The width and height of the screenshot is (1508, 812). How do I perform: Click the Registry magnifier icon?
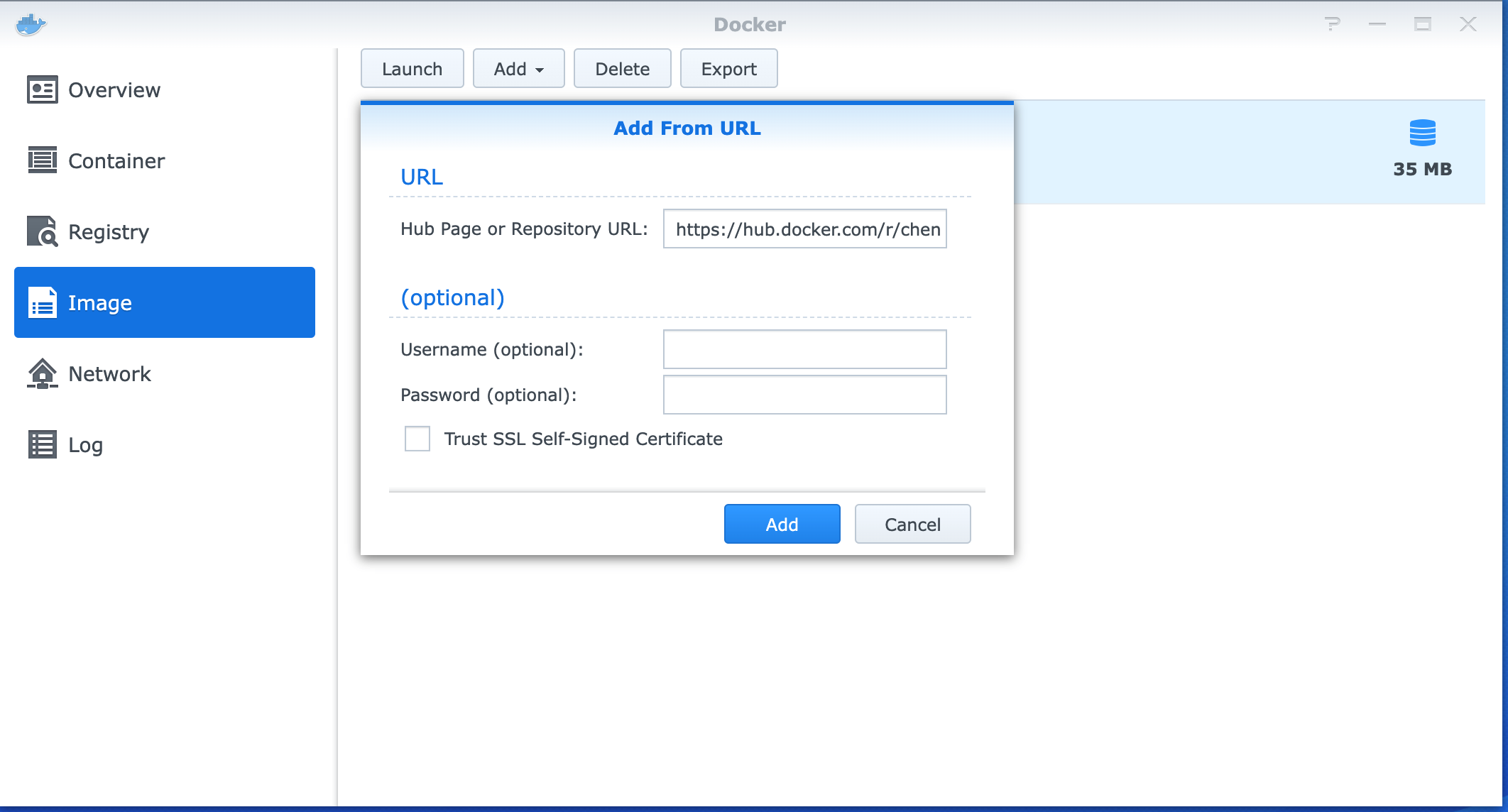42,231
